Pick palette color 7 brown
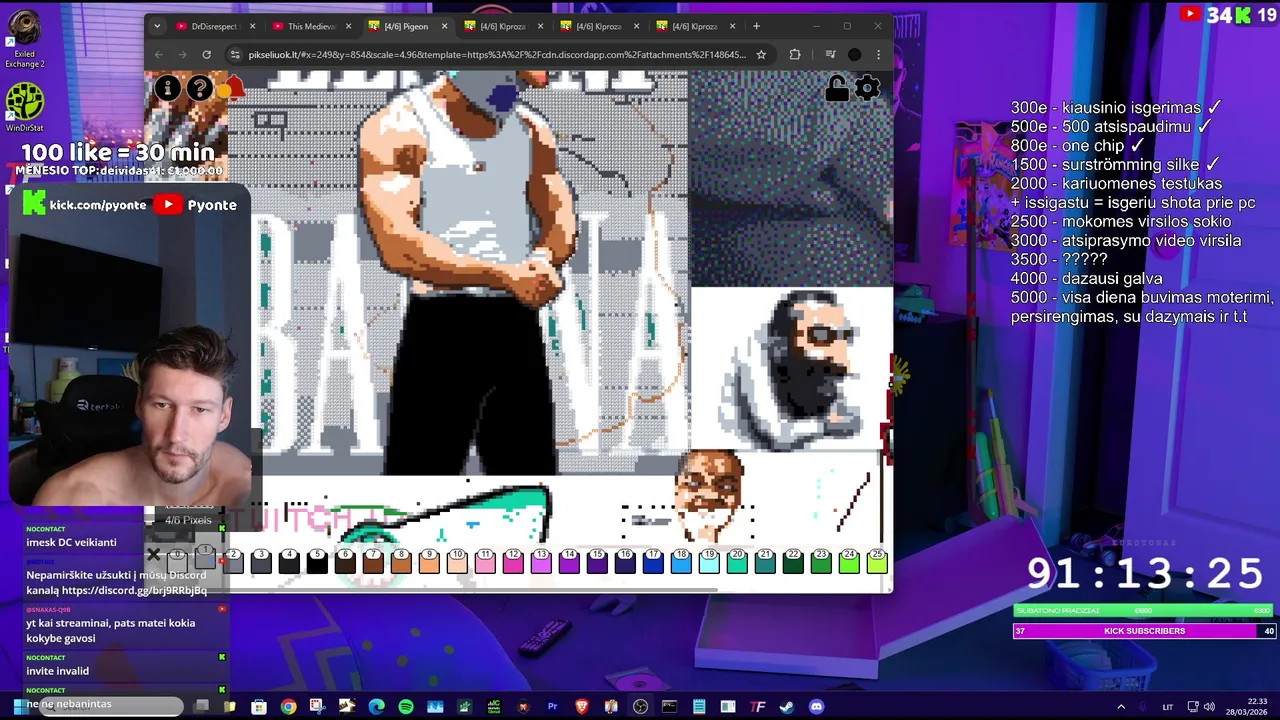Screen dimensions: 1280x720 pyautogui.click(x=373, y=560)
